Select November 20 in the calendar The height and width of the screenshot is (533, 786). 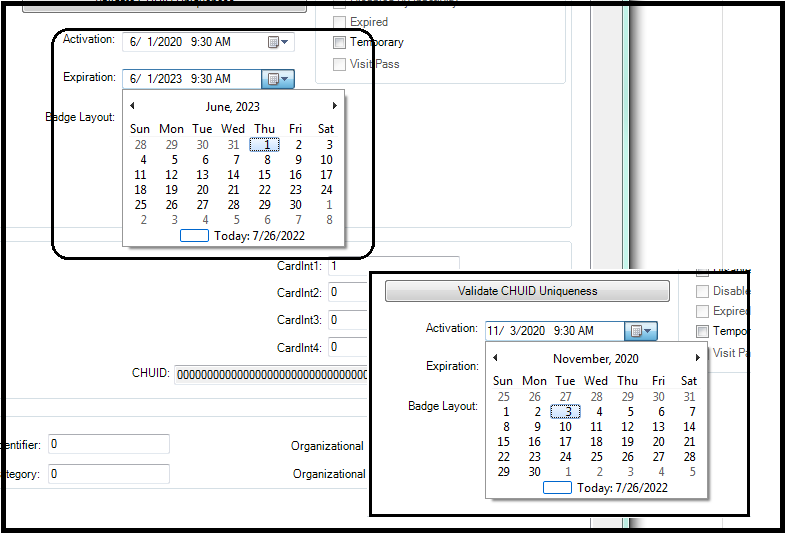pyautogui.click(x=658, y=442)
